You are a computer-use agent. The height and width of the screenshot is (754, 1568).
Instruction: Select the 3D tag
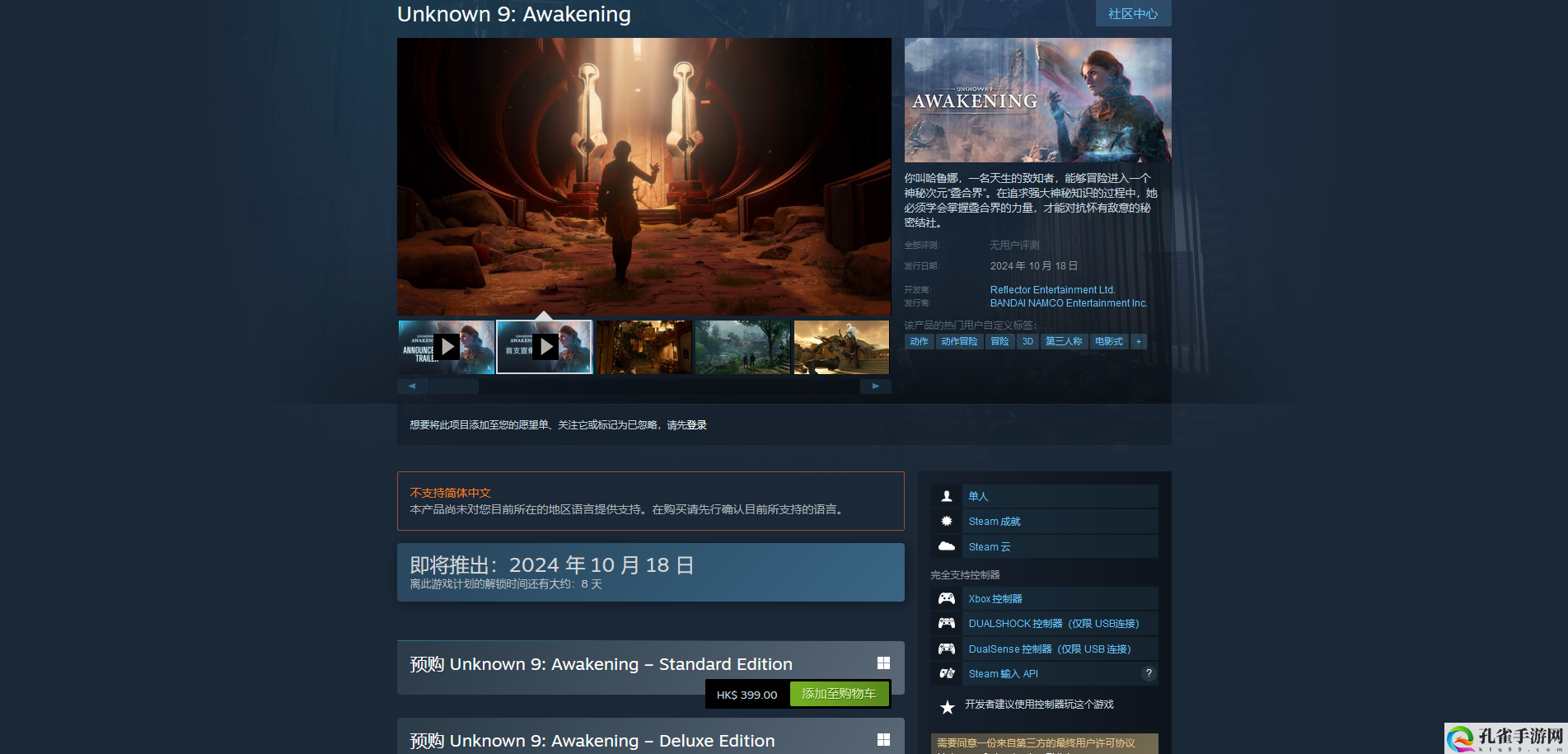(x=1027, y=341)
